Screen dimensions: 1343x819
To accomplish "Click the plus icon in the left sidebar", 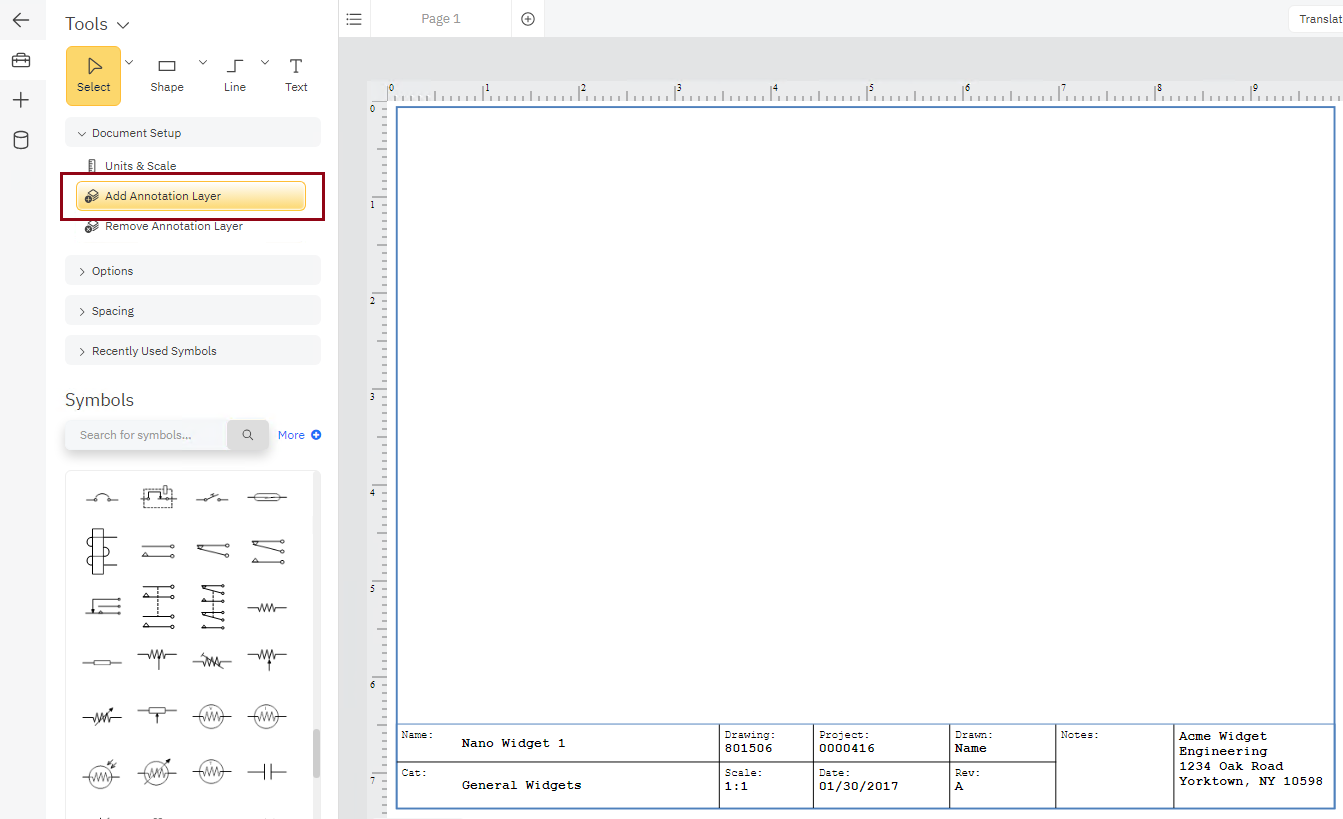I will 21,99.
